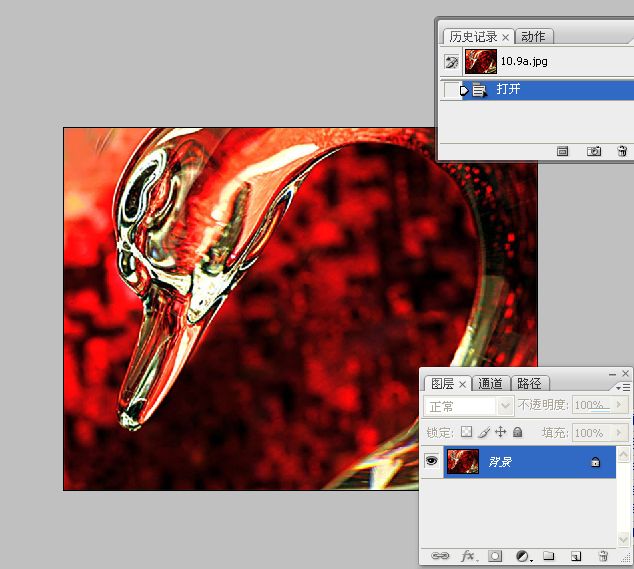Select the 10.9a.jpg snapshot thumbnail
634x569 pixels.
point(481,61)
